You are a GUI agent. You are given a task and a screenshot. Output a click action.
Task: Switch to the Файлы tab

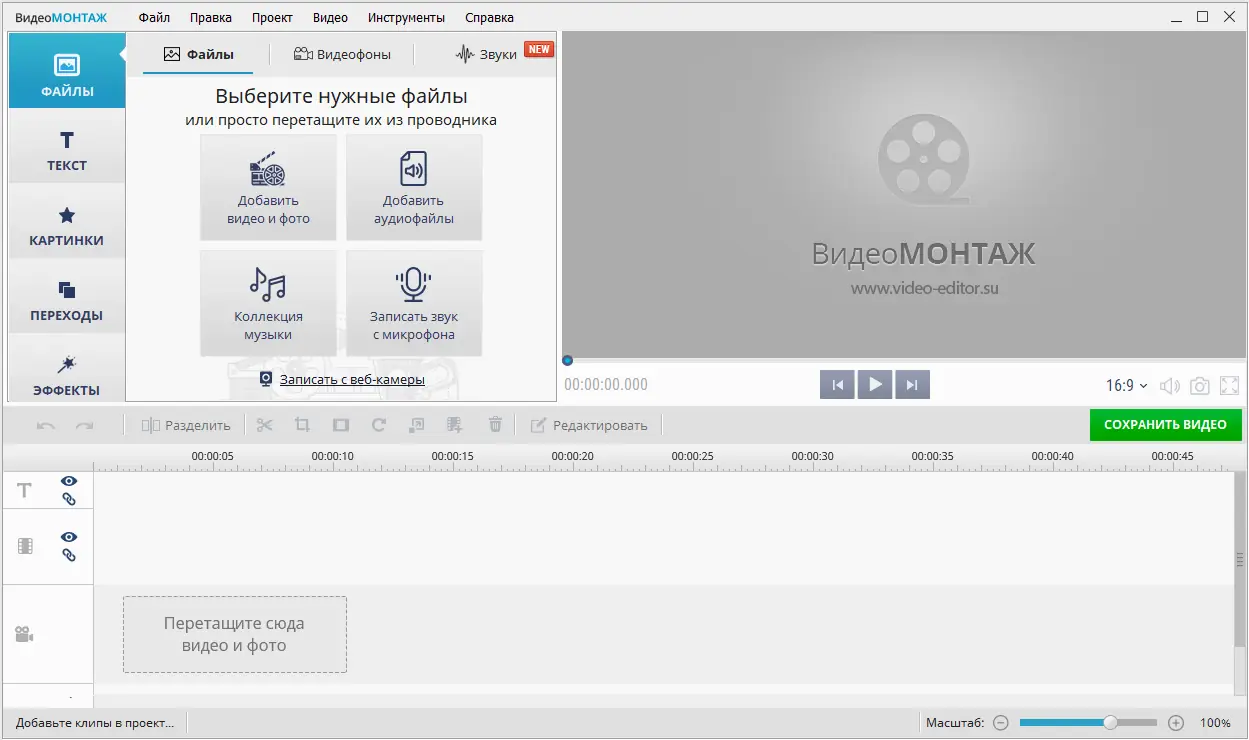point(198,54)
